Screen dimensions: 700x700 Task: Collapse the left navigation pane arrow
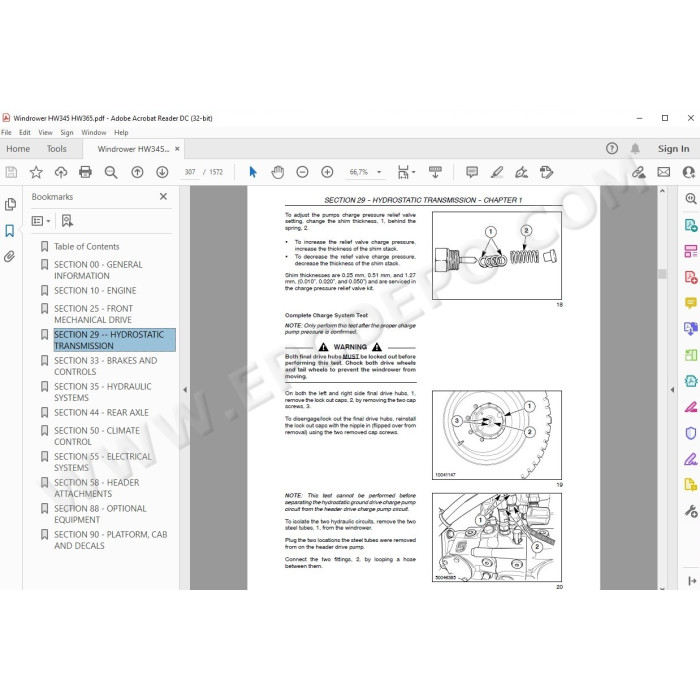coord(185,390)
